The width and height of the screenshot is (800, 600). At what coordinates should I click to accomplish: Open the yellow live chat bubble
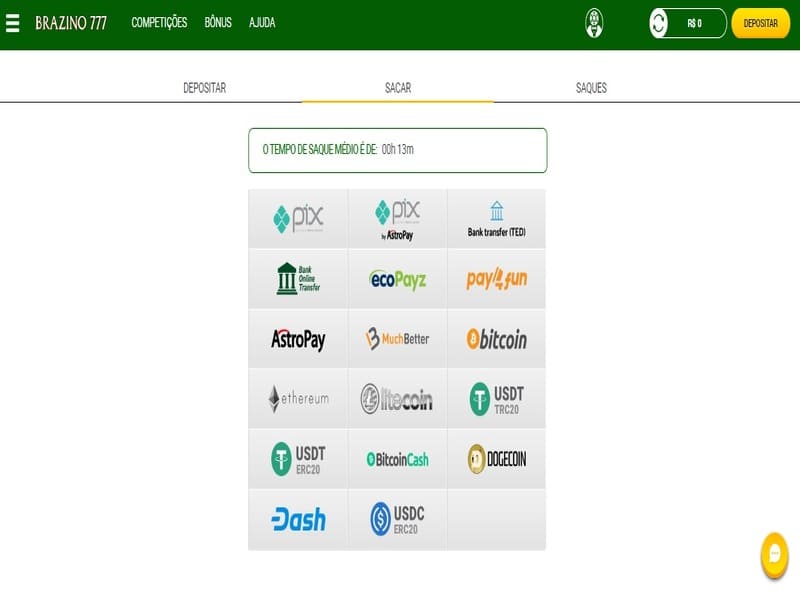774,553
